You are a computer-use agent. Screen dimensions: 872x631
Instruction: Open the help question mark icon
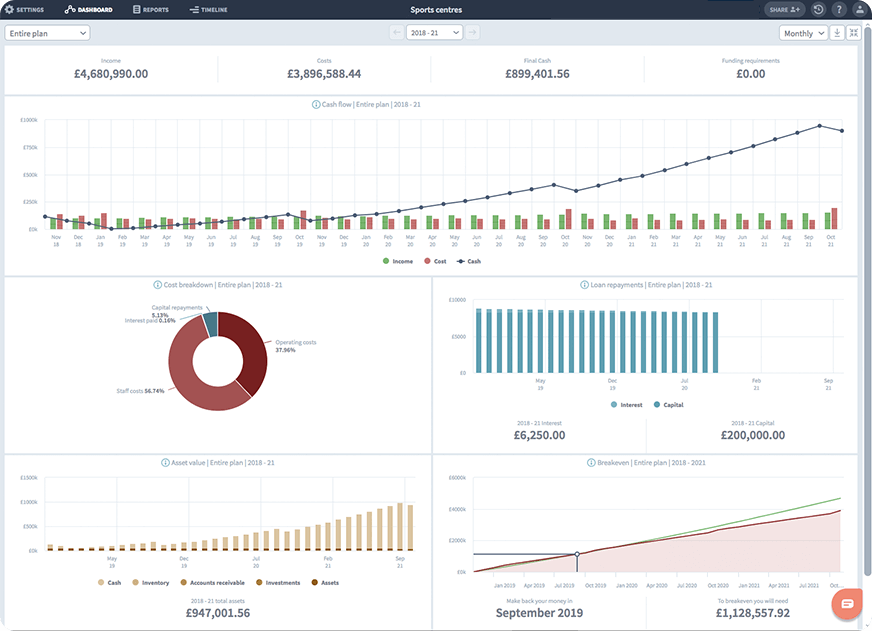839,10
